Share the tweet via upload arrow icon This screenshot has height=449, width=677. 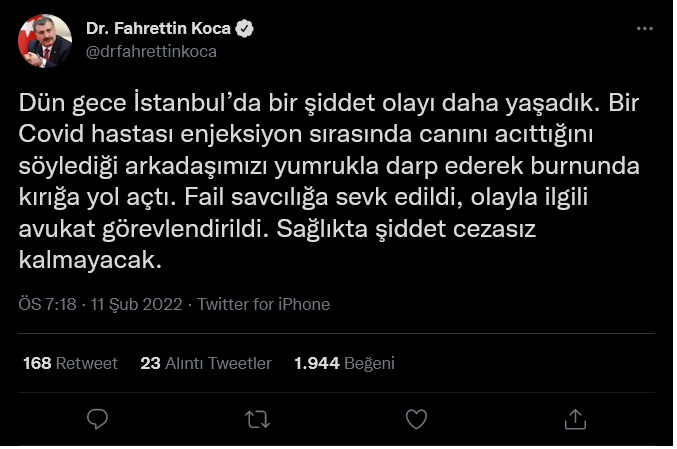tap(576, 417)
